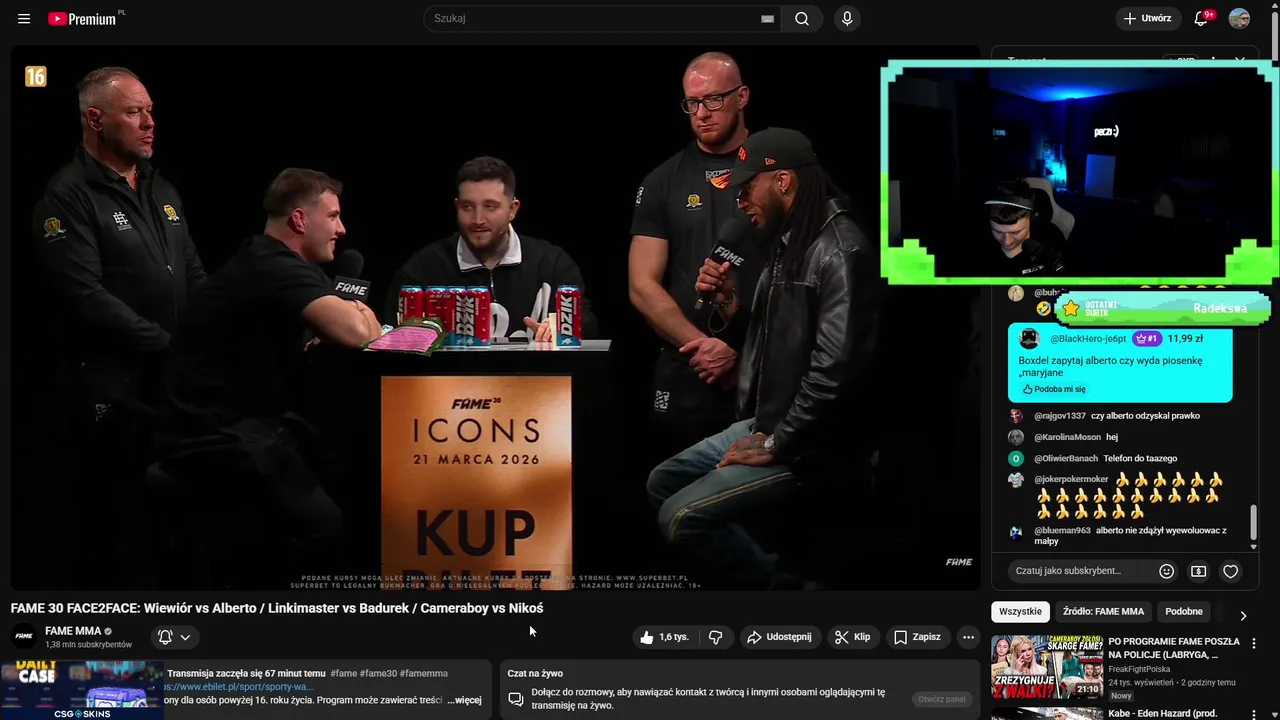Screen dimensions: 1280x720
Task: Click chat username @KarolinaMoson
Action: click(1067, 437)
